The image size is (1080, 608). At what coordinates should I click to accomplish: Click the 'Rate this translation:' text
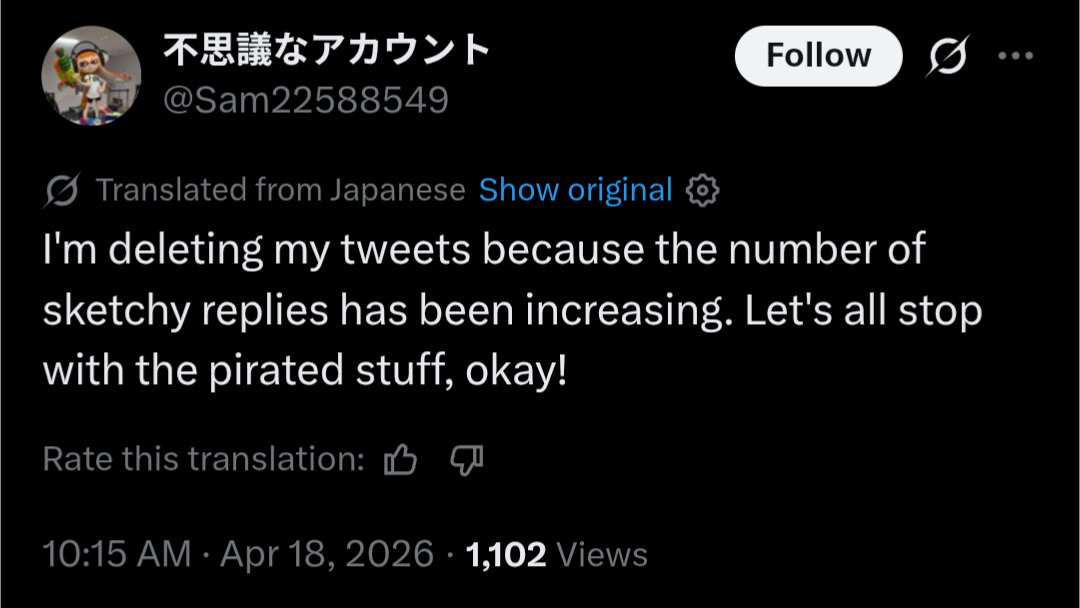tap(203, 459)
